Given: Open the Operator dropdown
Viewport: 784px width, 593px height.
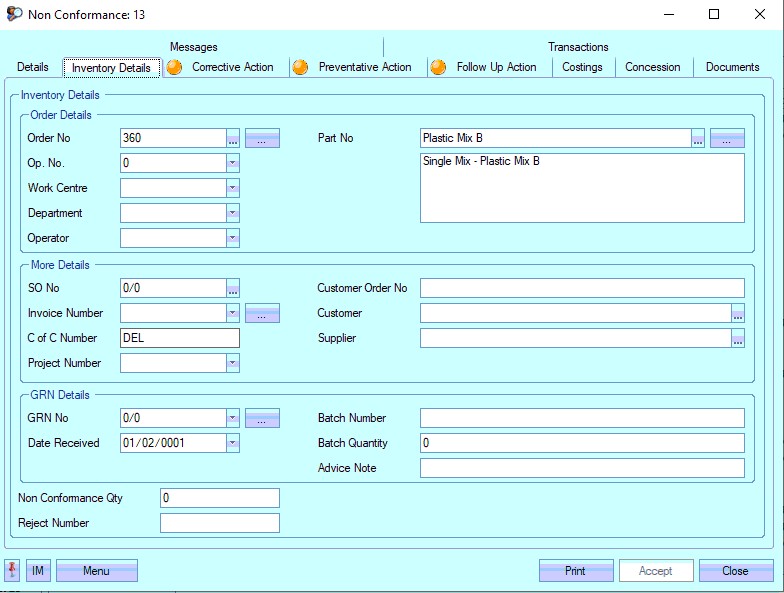Looking at the screenshot, I should coord(233,238).
